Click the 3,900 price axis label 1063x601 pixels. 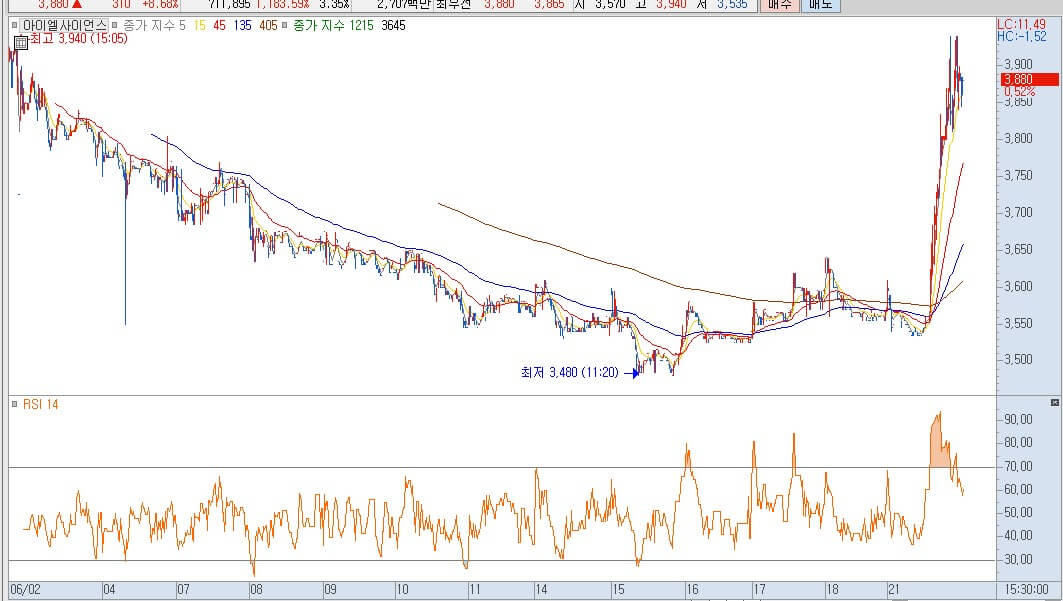[x=1018, y=64]
